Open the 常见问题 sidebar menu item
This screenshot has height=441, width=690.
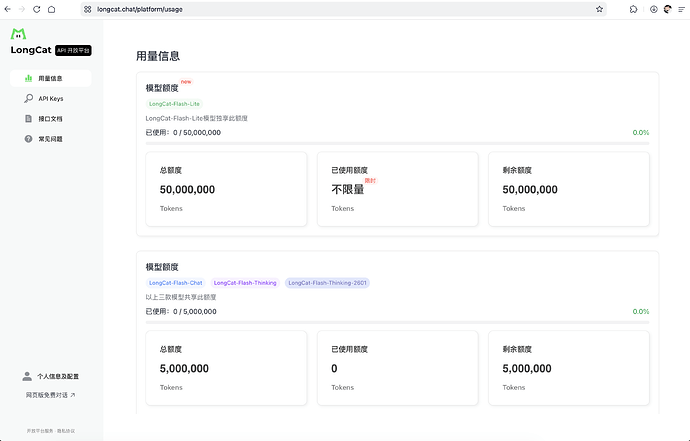click(x=51, y=139)
